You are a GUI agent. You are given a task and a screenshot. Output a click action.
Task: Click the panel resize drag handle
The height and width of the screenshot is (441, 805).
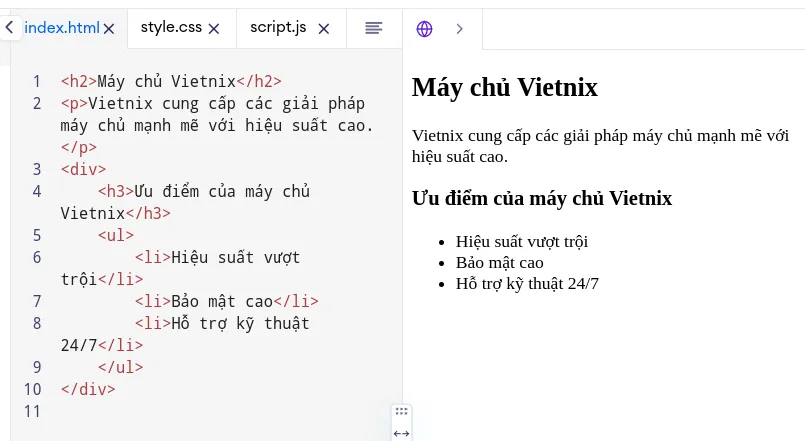click(x=401, y=411)
